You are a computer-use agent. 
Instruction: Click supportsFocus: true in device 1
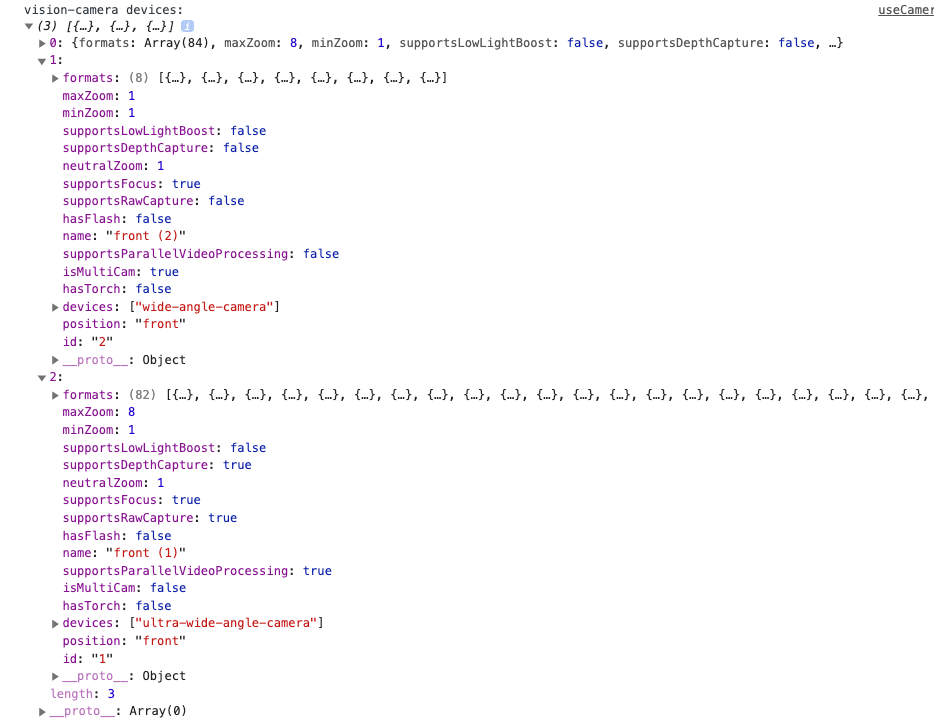click(132, 183)
